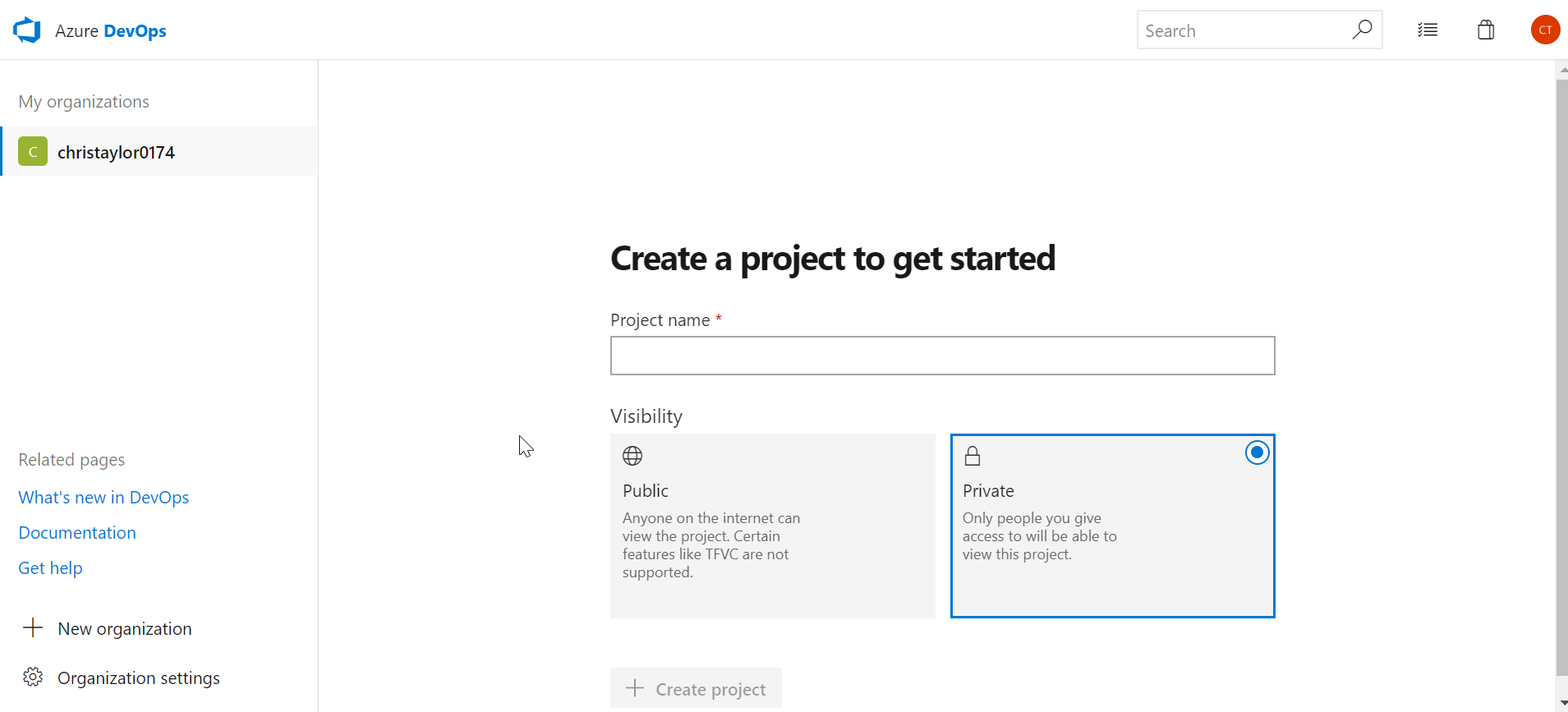Focus the Search box in header

1240,30
